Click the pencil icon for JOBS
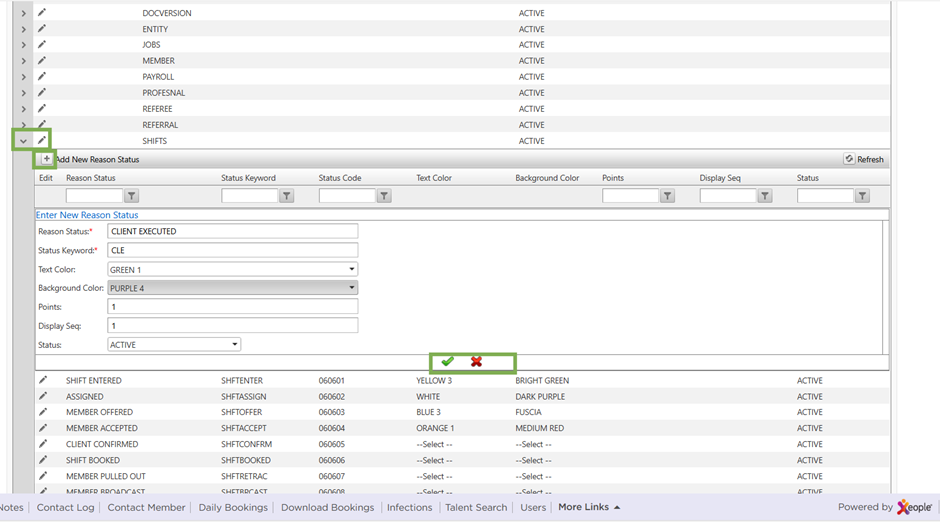 tap(42, 44)
